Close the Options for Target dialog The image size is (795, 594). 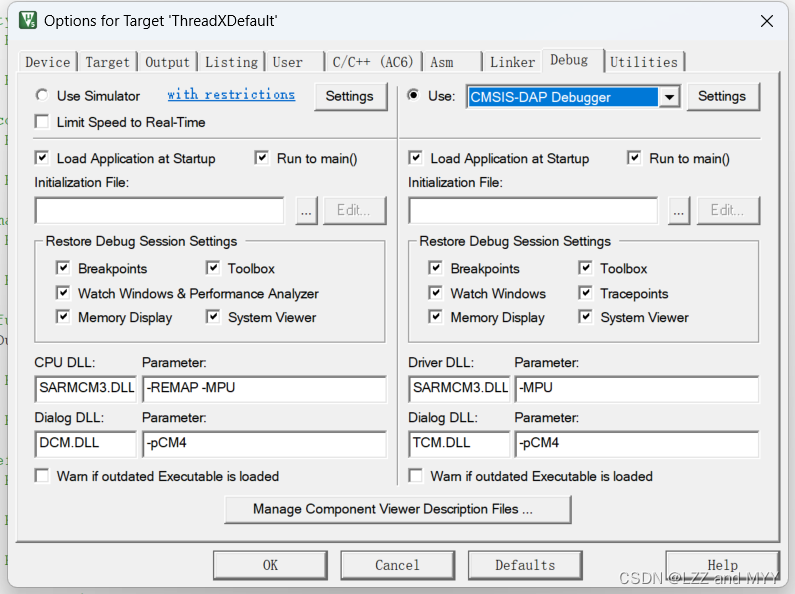[x=767, y=21]
